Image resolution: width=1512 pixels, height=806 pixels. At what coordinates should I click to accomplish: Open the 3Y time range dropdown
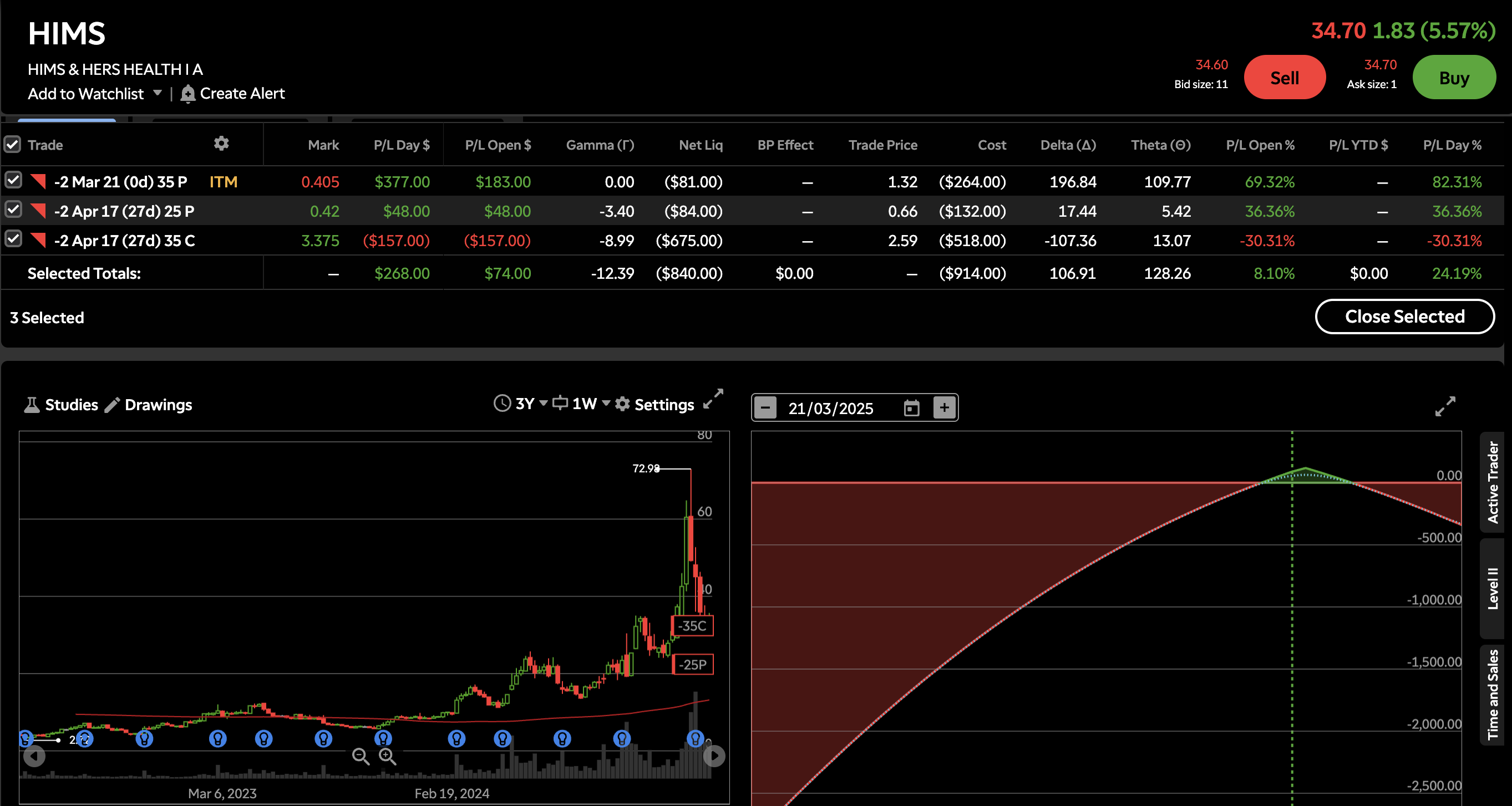pyautogui.click(x=543, y=403)
